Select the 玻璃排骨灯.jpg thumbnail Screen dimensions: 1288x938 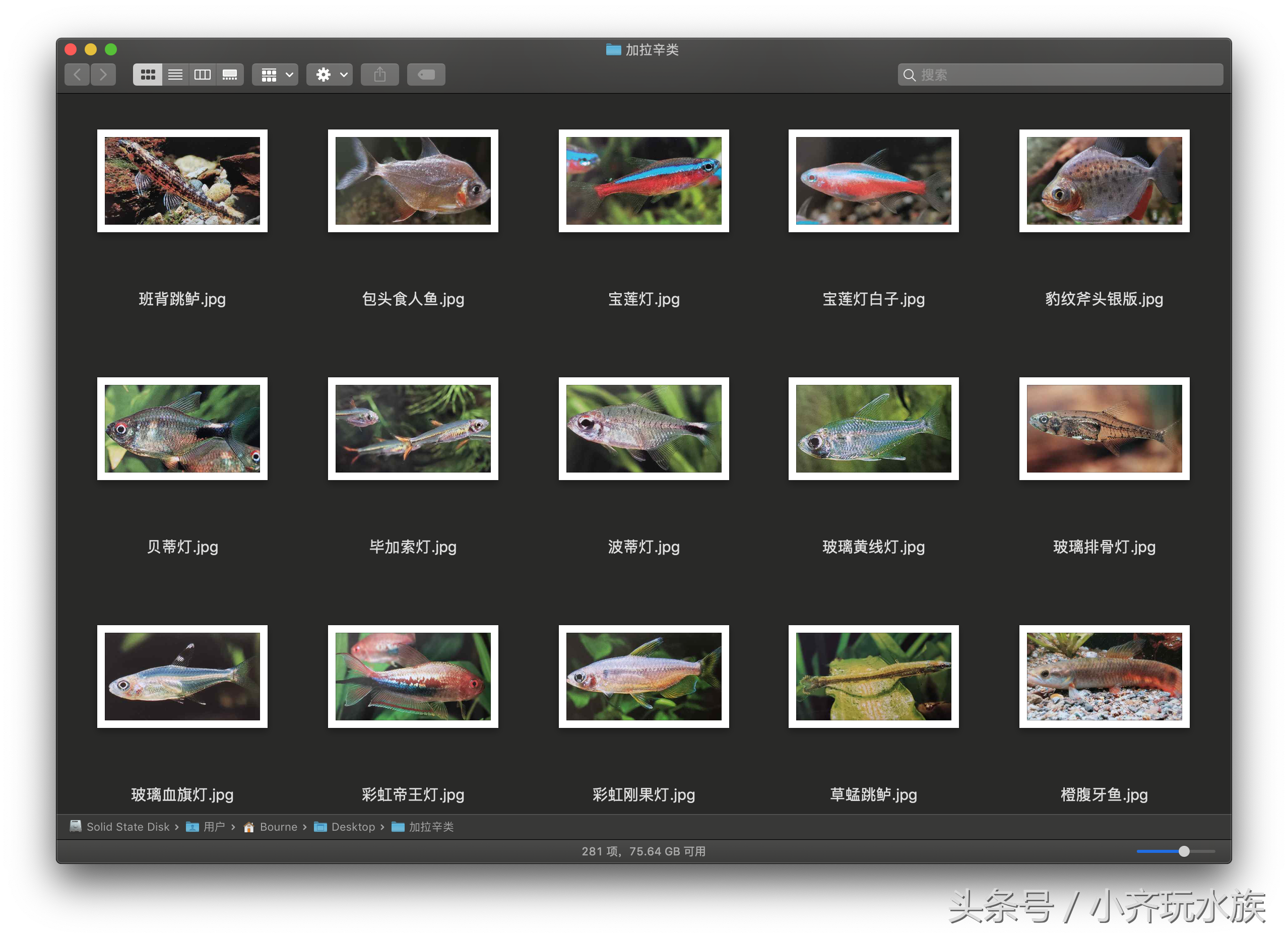tap(1104, 429)
